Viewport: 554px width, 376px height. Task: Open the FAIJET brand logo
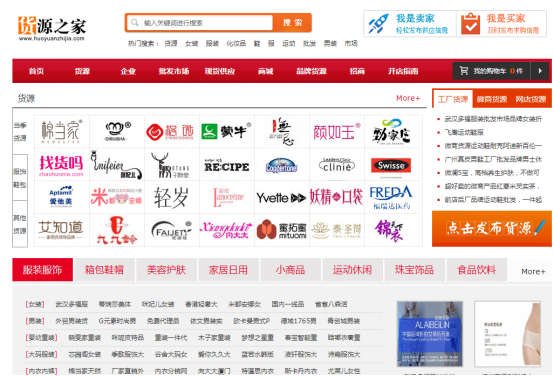(x=171, y=230)
